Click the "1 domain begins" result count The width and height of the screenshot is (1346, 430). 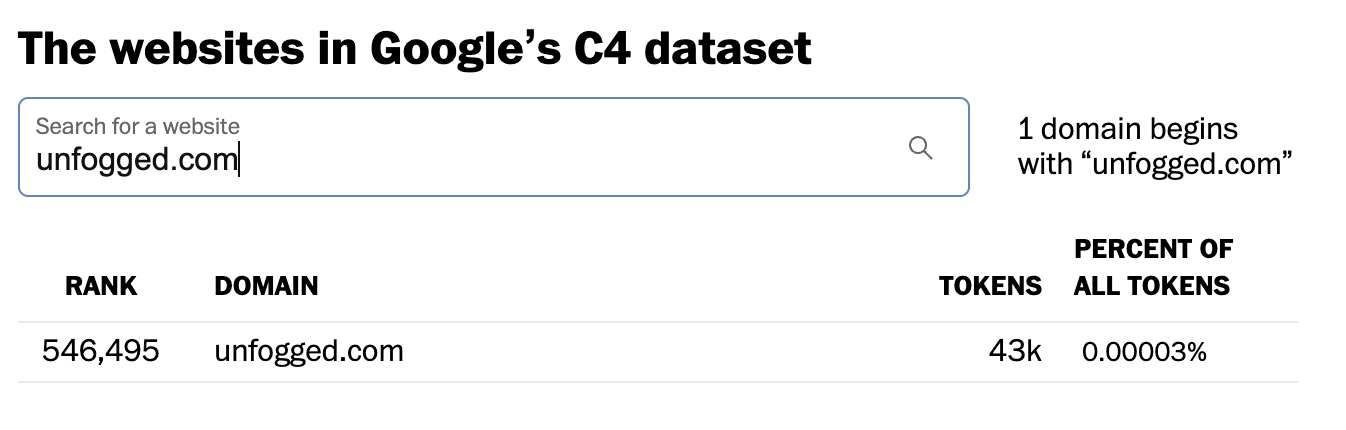pyautogui.click(x=1128, y=129)
